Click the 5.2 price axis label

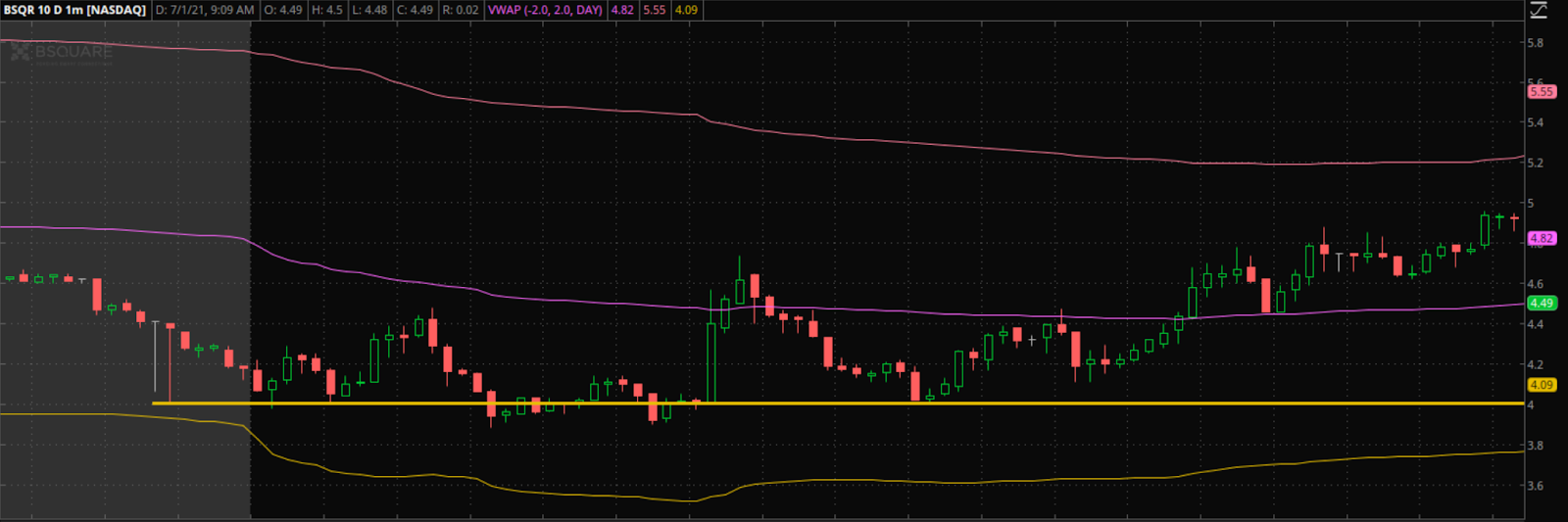coord(1536,163)
